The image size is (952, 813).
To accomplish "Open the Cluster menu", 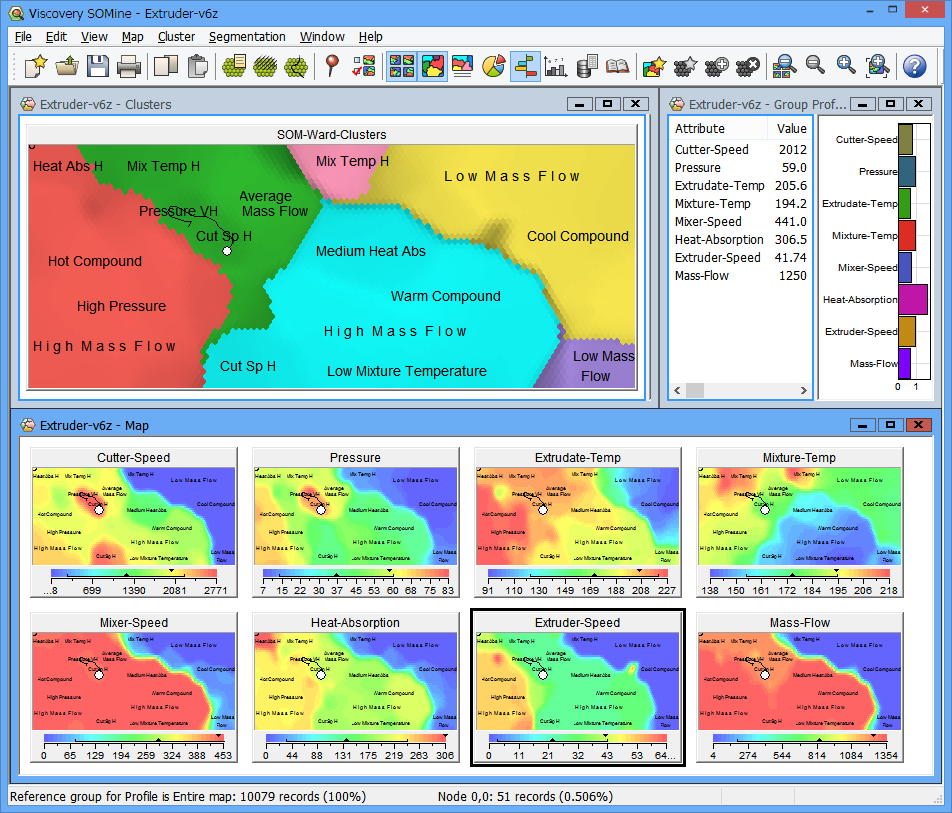I will pyautogui.click(x=176, y=37).
